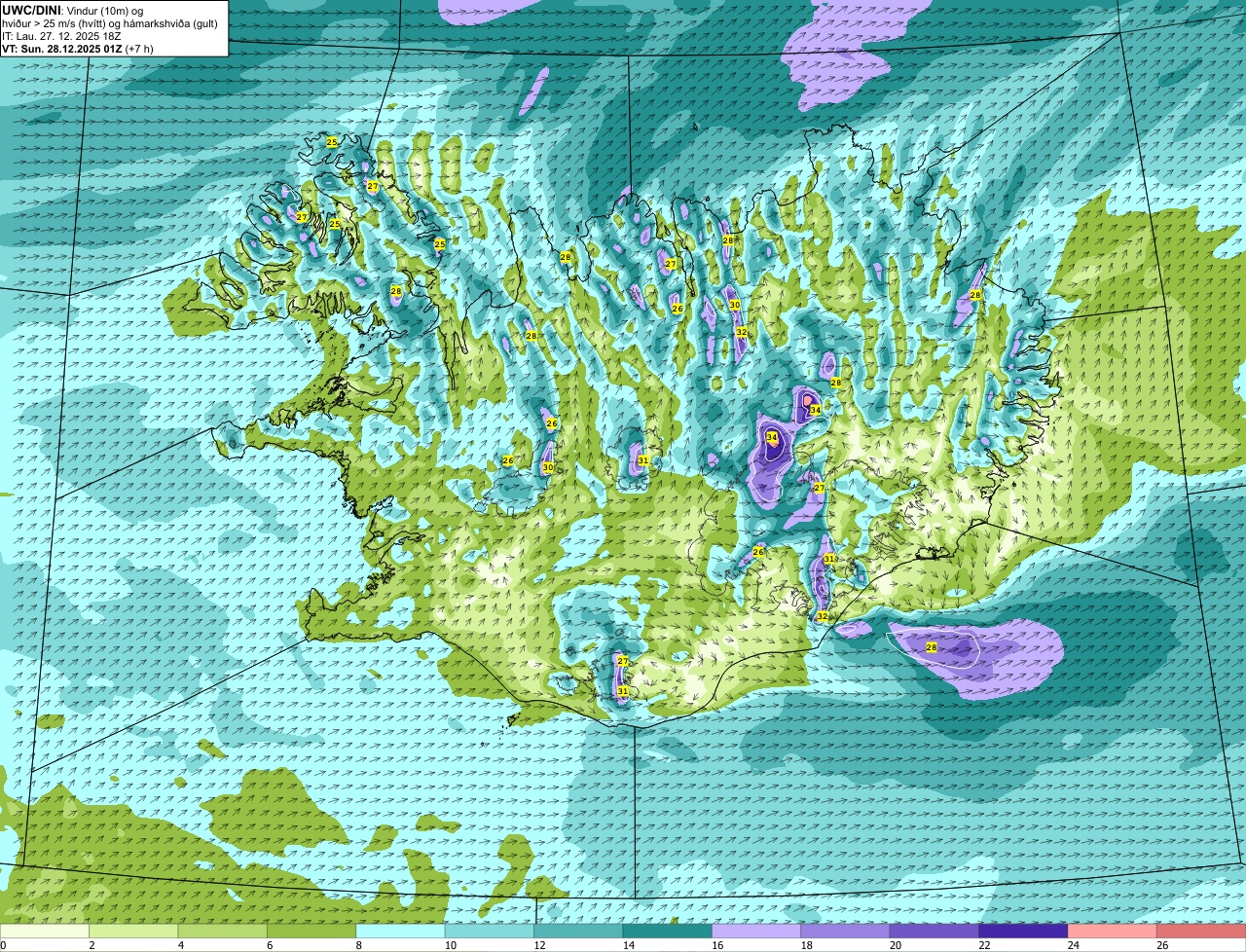Click the pale cream 0–2 legend swatch

pos(45,931)
